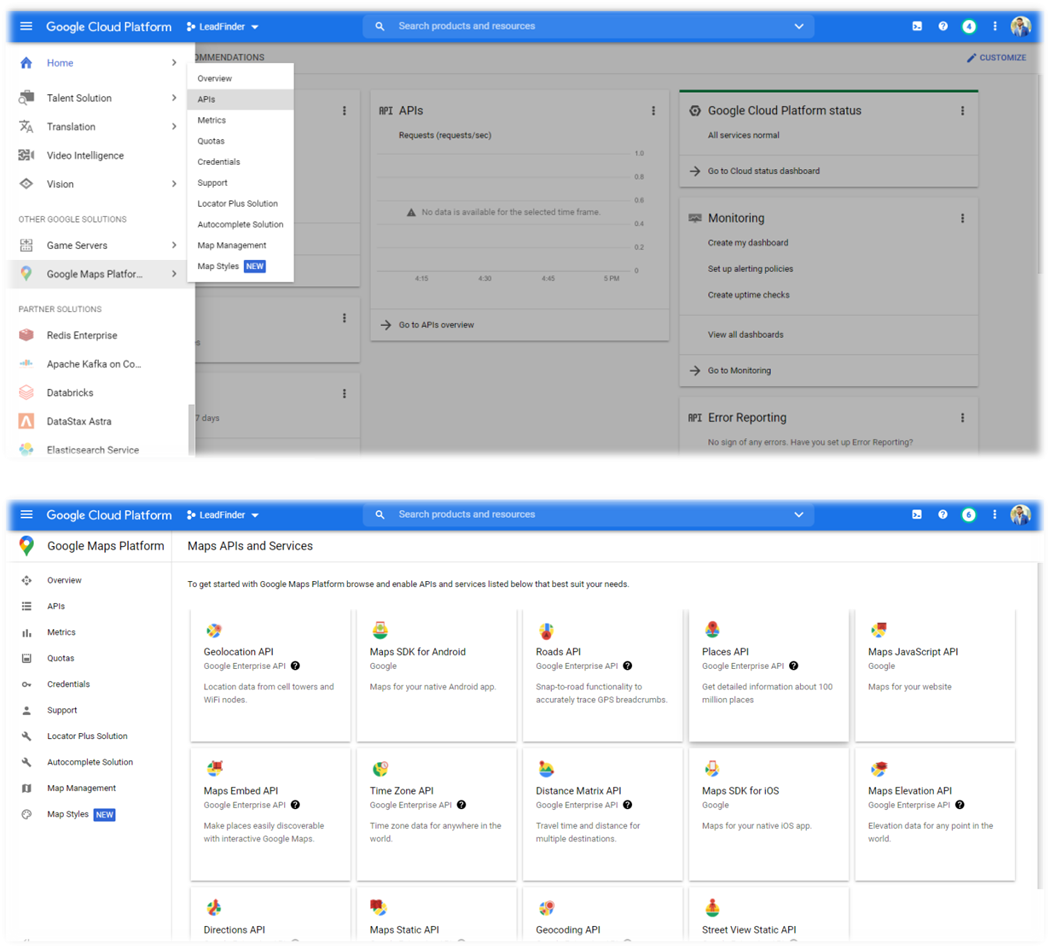This screenshot has height=948, width=1050.
Task: Click the help icon on the Geolocation API card
Action: tap(295, 666)
